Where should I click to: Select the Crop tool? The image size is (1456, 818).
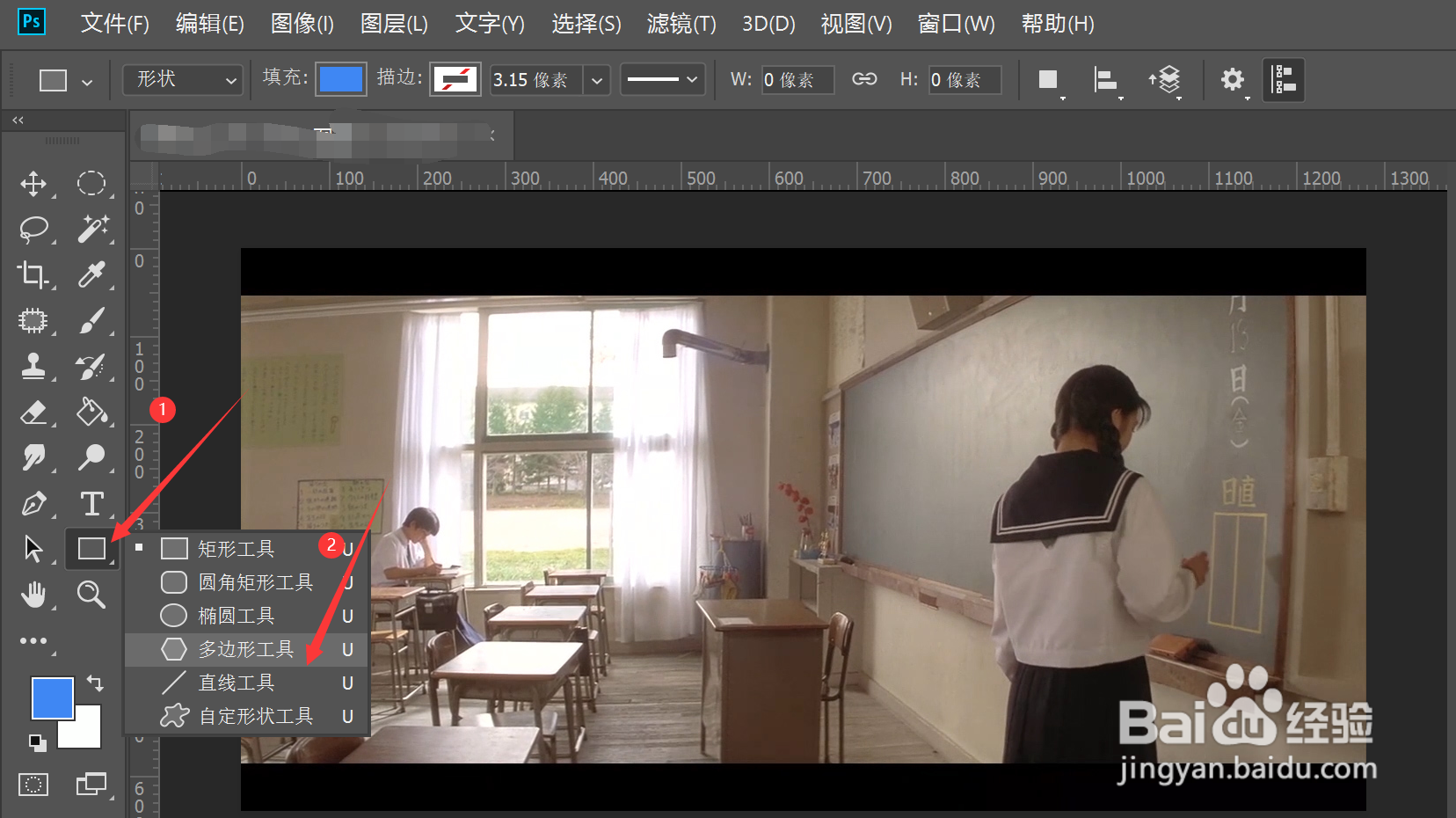(x=33, y=275)
